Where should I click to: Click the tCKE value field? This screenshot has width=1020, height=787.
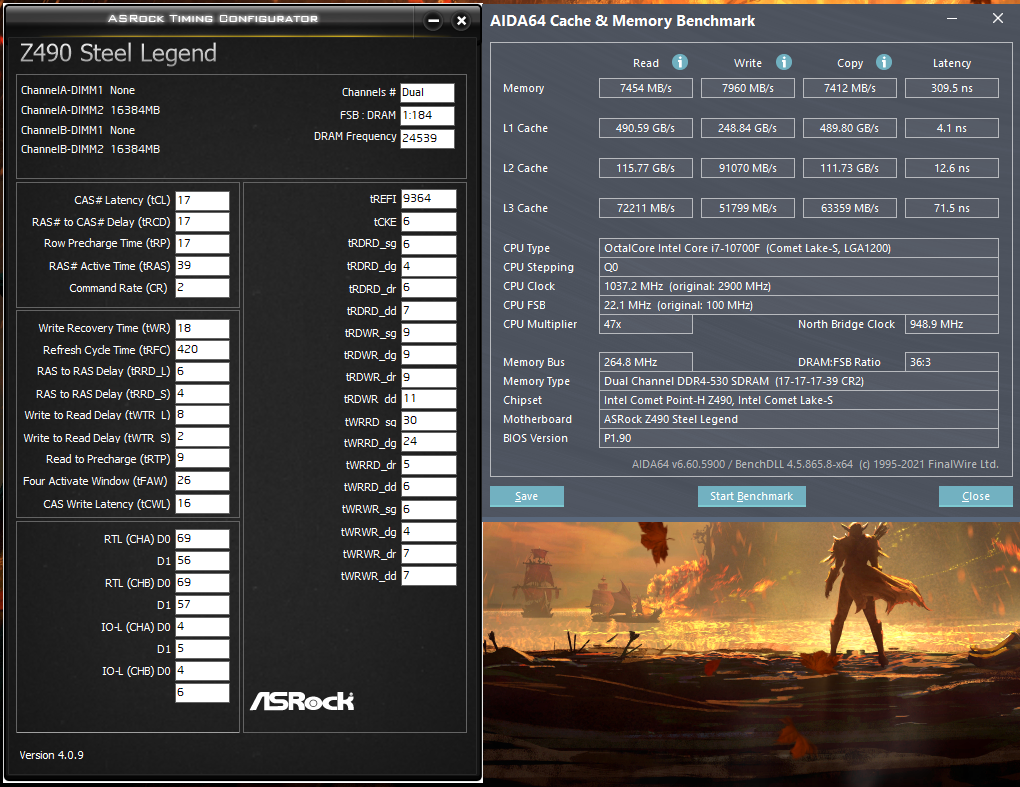[x=429, y=222]
